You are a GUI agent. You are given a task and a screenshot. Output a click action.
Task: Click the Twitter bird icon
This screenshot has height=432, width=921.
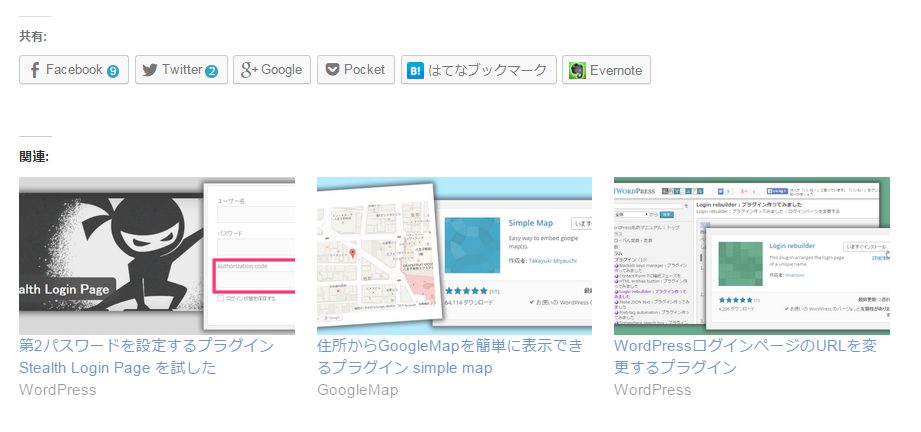[x=149, y=70]
